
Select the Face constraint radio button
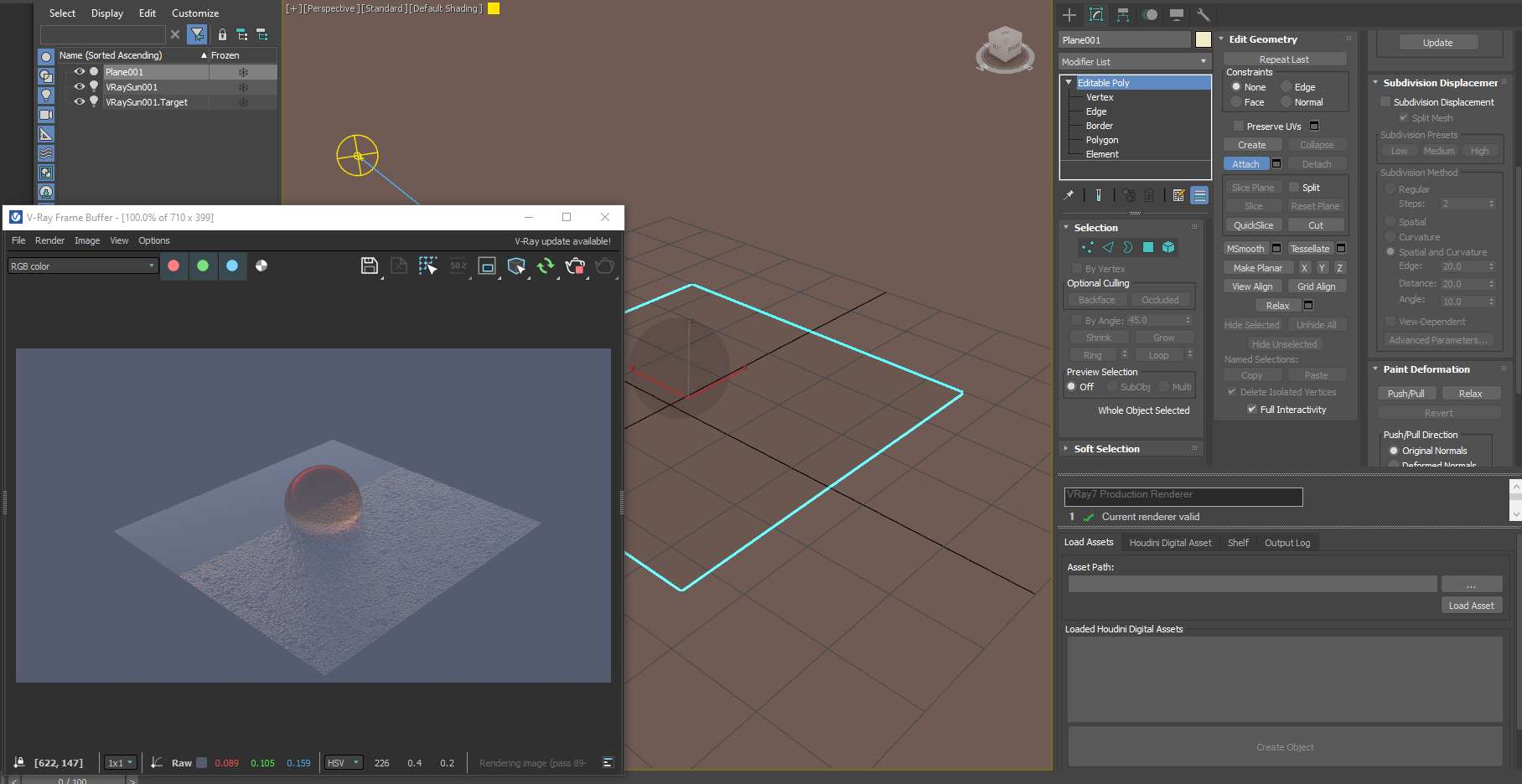(1236, 102)
